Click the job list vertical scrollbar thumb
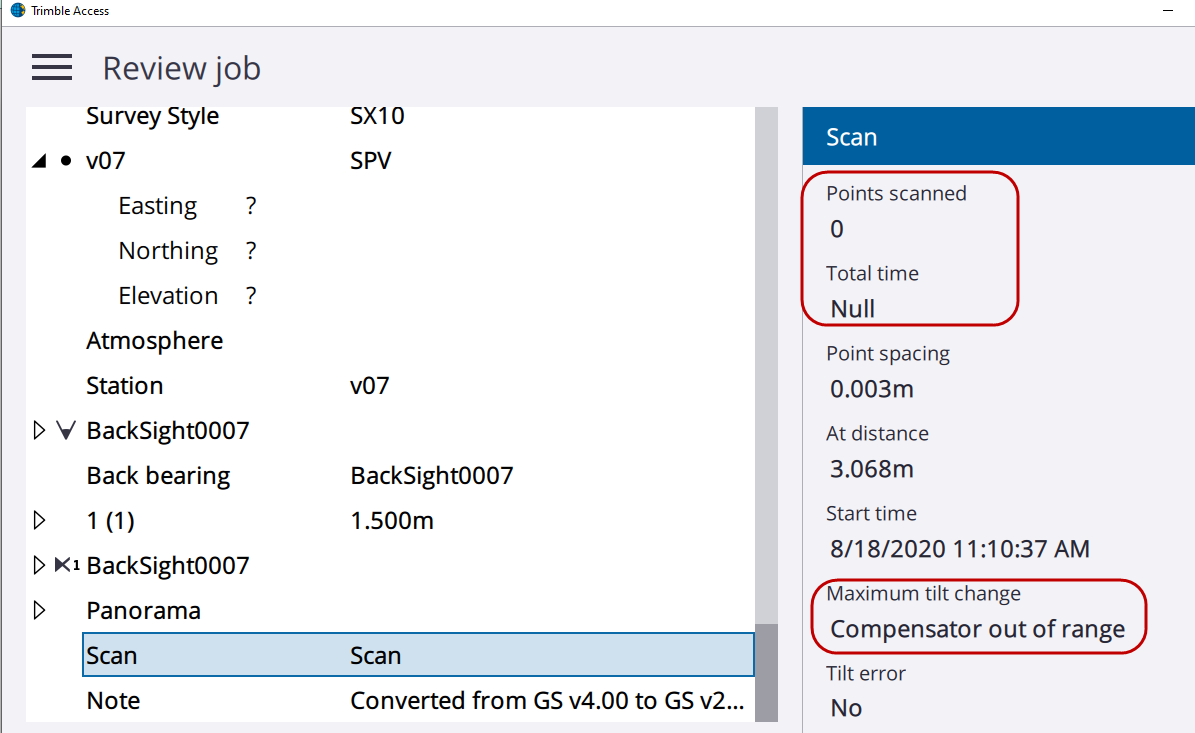The image size is (1195, 733). (x=766, y=670)
